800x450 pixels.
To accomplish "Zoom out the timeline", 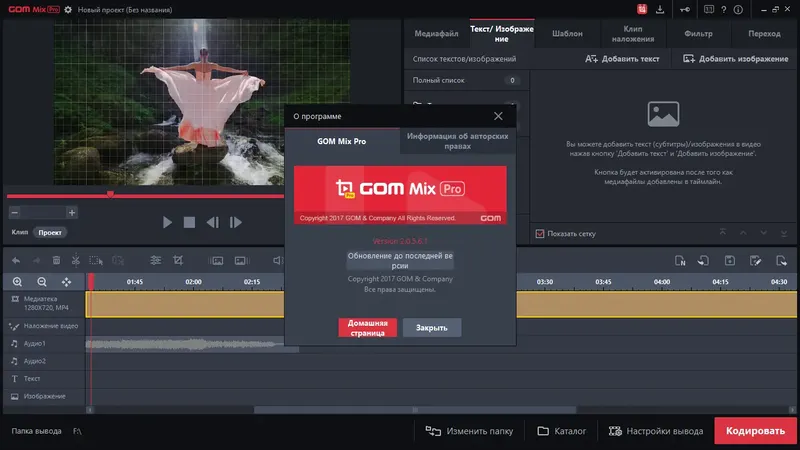I will click(x=42, y=282).
